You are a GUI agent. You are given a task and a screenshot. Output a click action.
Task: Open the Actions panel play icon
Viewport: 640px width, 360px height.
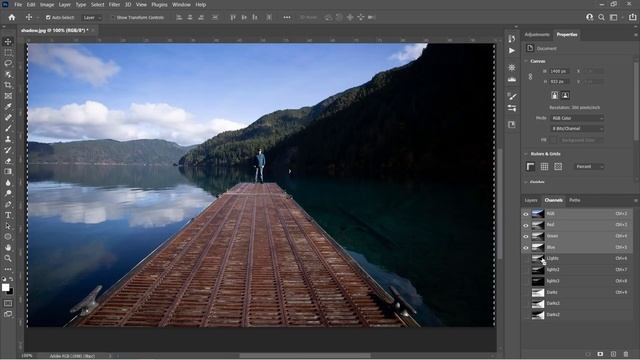tap(512, 51)
